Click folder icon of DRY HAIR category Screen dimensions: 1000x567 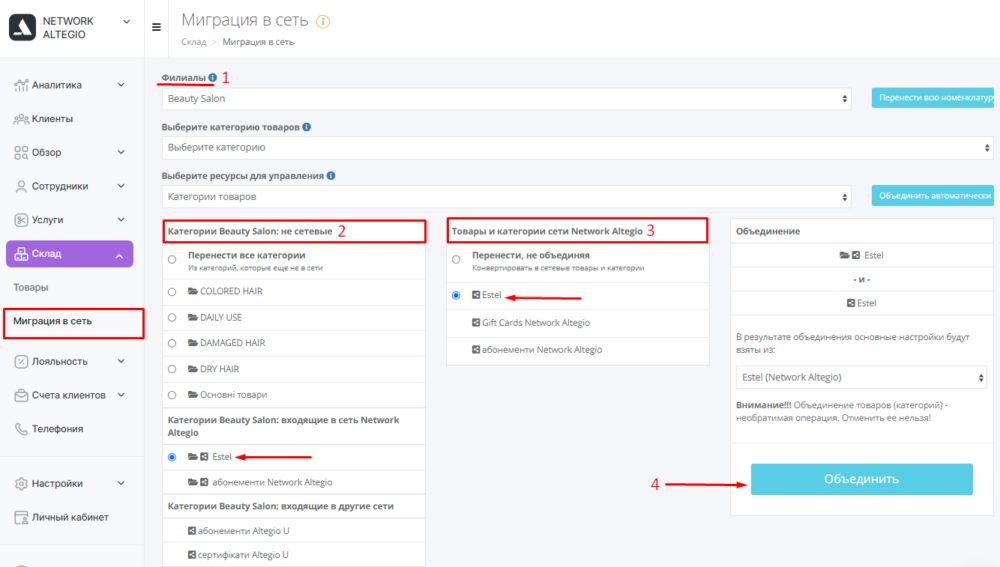click(x=193, y=369)
